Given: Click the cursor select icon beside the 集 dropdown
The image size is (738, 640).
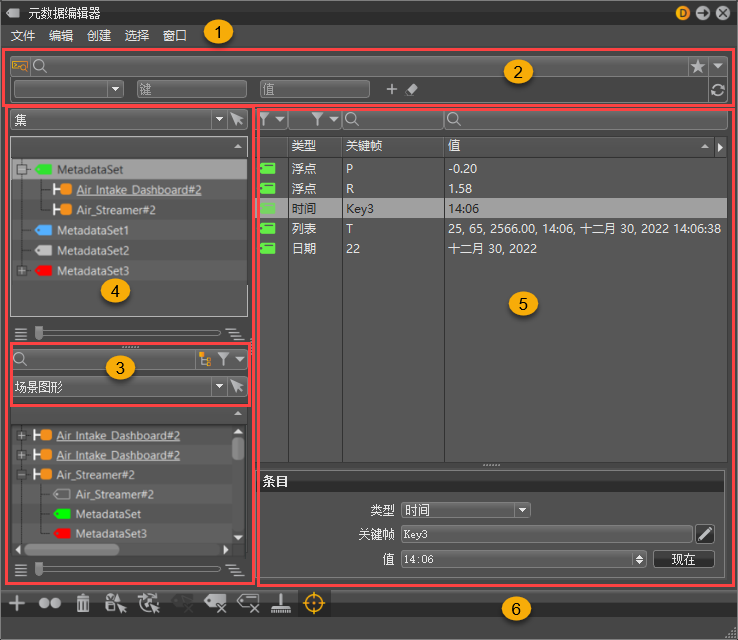Looking at the screenshot, I should [x=237, y=120].
